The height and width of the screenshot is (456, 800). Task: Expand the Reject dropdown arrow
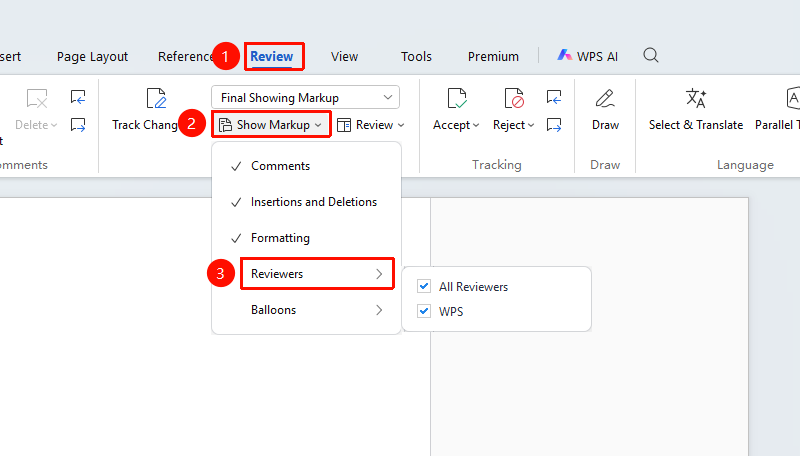pos(531,125)
